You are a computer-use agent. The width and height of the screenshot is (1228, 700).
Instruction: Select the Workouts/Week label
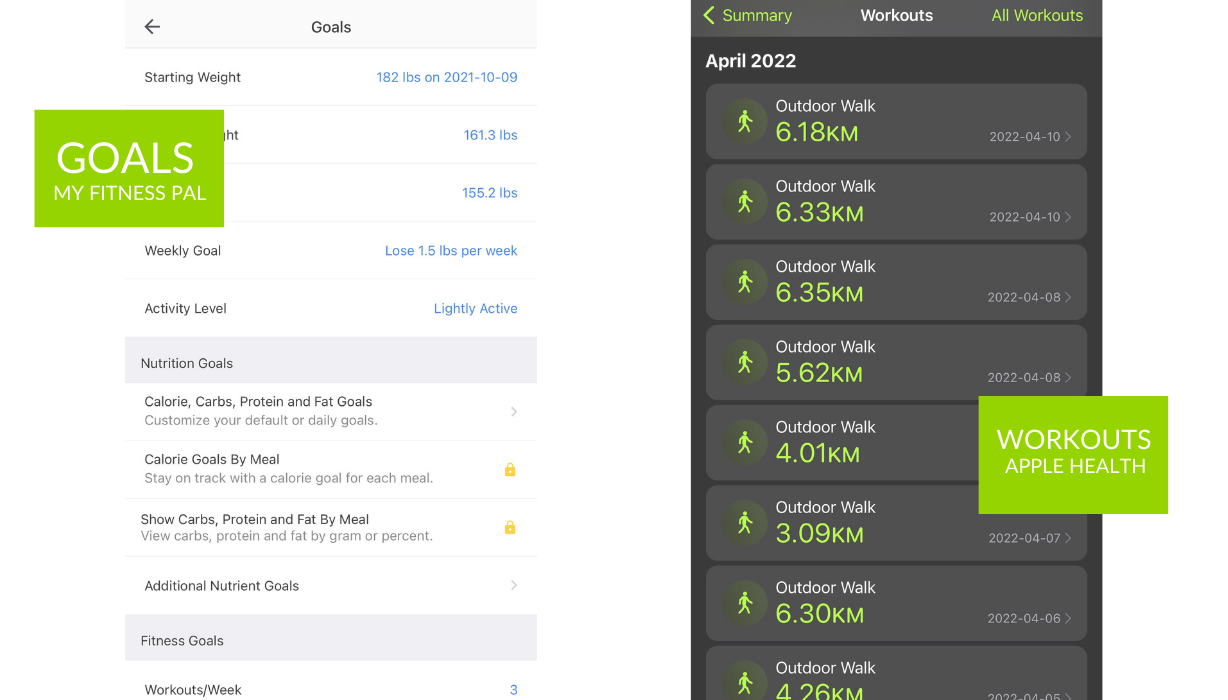(193, 690)
